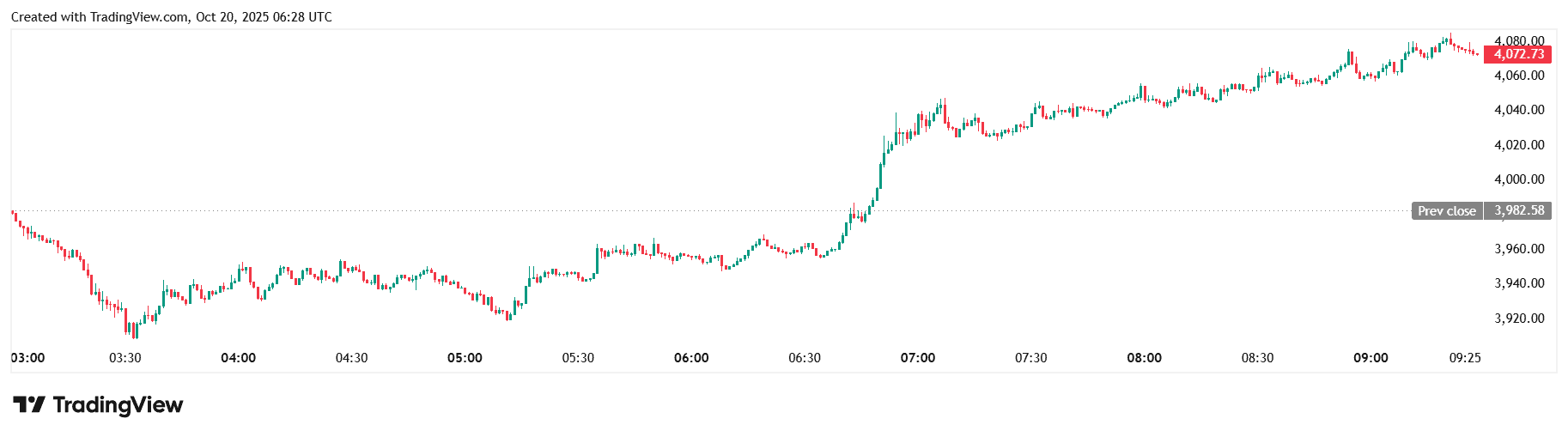The height and width of the screenshot is (437, 1568).
Task: Select the 05:00 time axis label
Action: (x=465, y=358)
